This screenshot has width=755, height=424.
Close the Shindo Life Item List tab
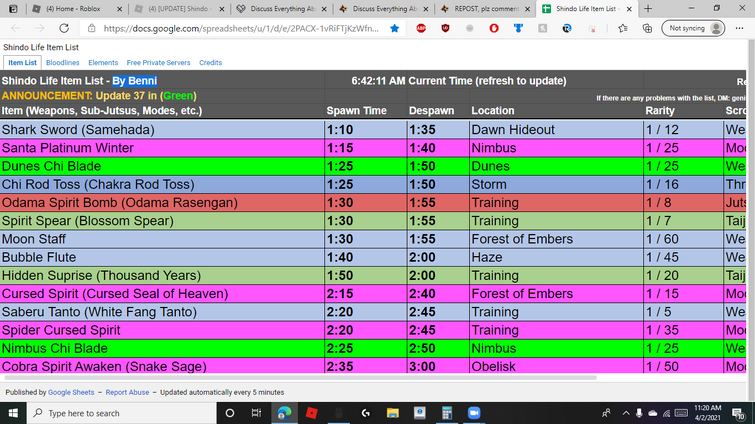629,9
